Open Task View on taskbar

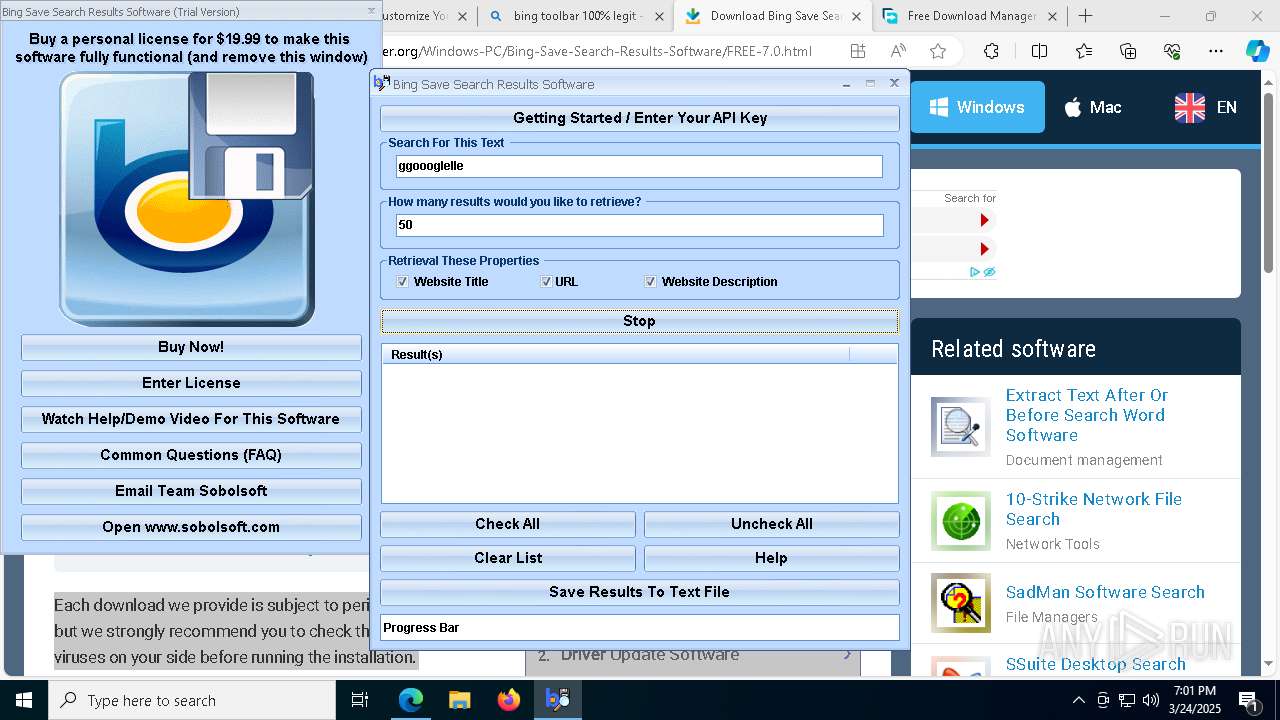tap(360, 700)
